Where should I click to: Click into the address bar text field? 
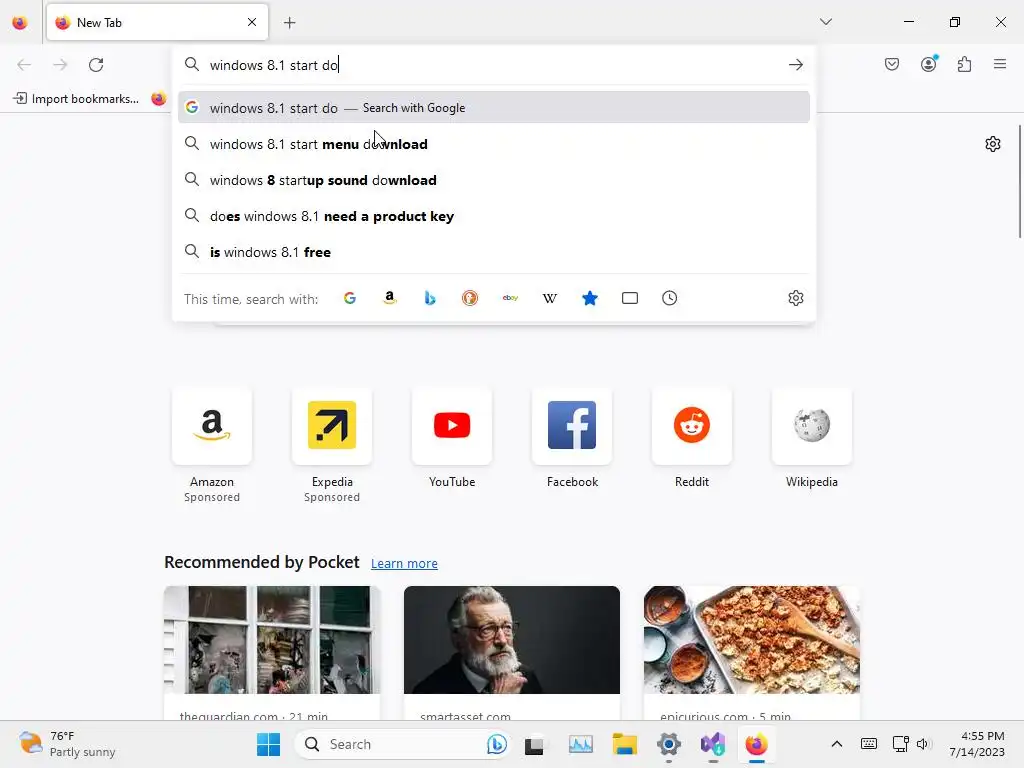(x=494, y=65)
